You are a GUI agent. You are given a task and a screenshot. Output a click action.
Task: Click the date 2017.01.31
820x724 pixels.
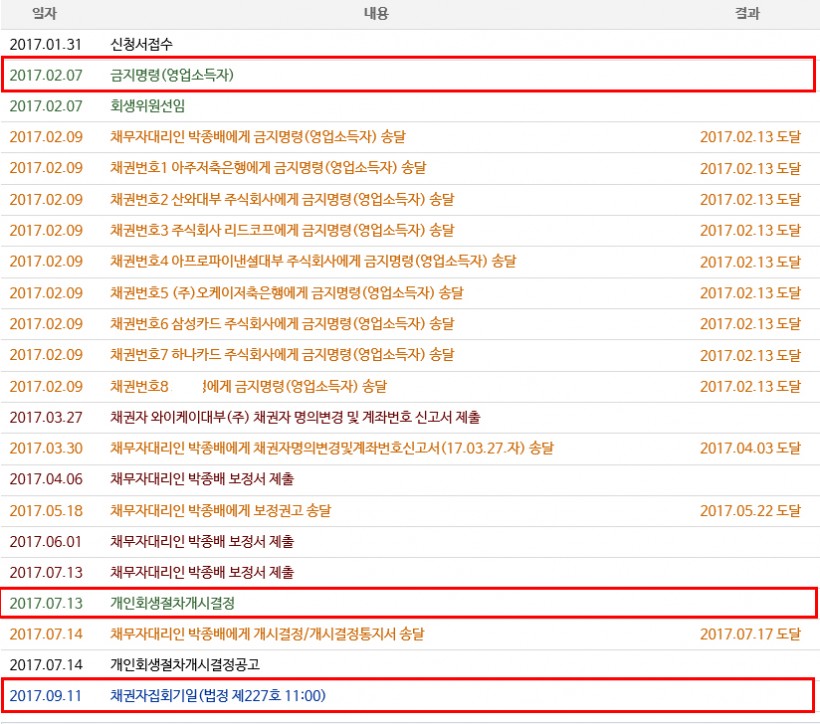(45, 44)
